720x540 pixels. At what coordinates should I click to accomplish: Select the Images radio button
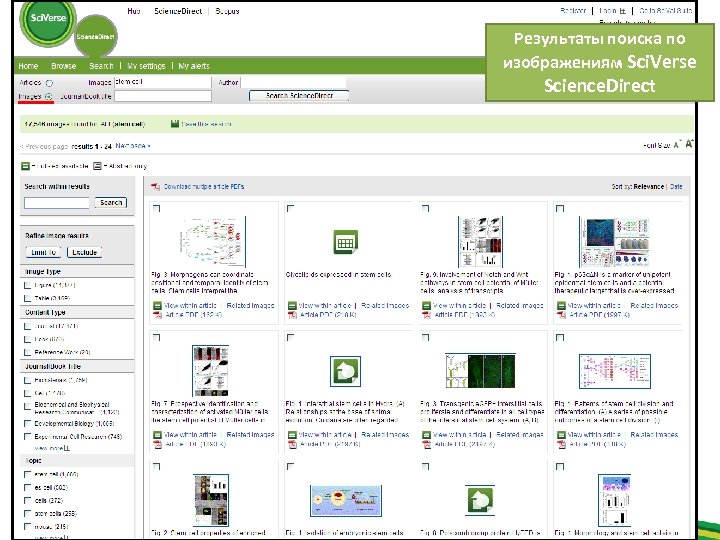click(x=49, y=96)
